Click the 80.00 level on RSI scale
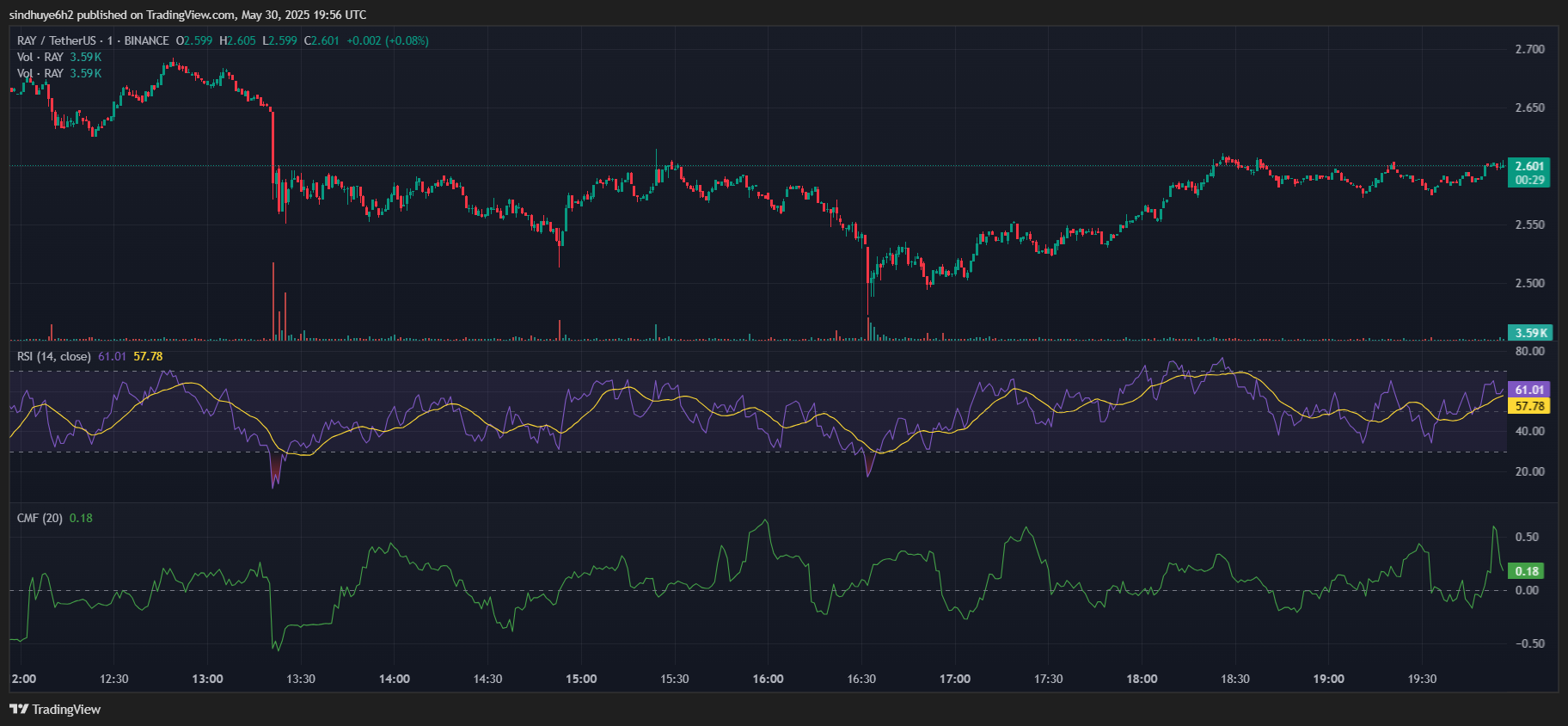This screenshot has width=1568, height=726. click(x=1528, y=351)
